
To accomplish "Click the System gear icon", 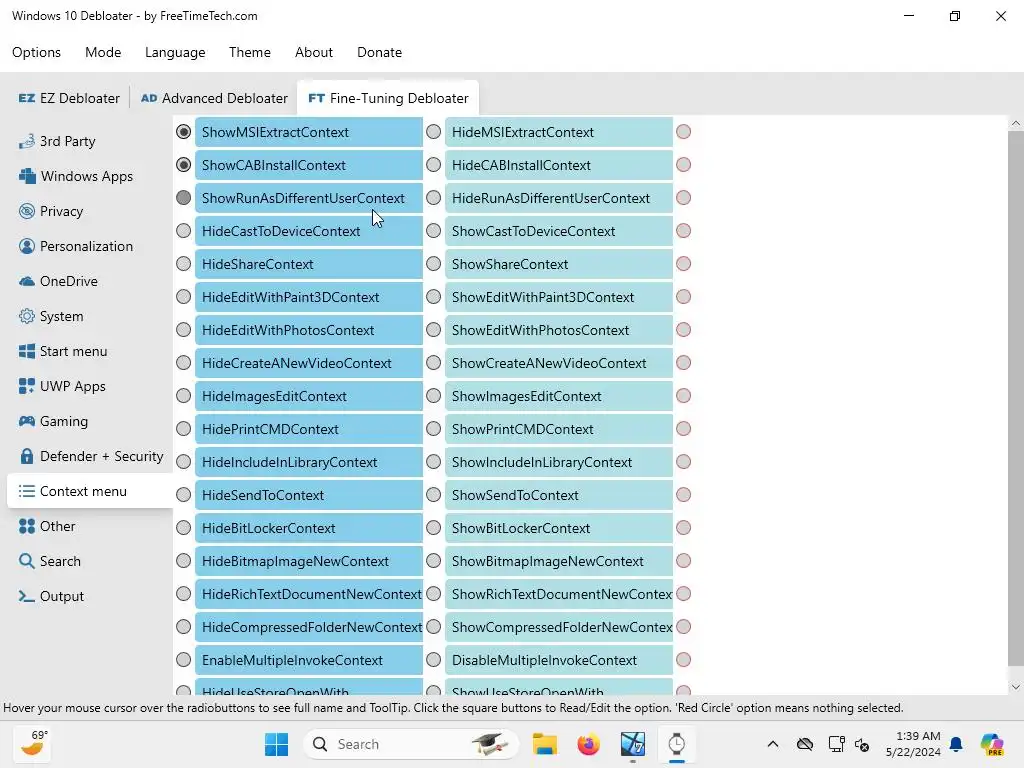I will 27,316.
